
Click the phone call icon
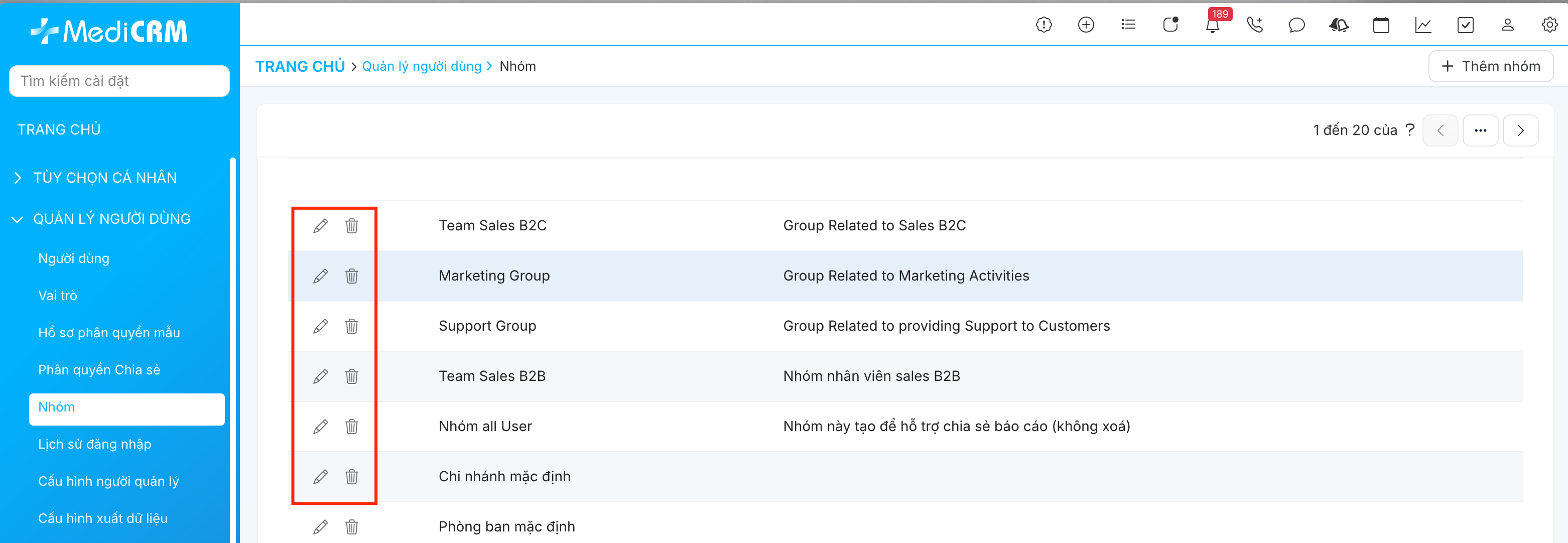[1254, 25]
